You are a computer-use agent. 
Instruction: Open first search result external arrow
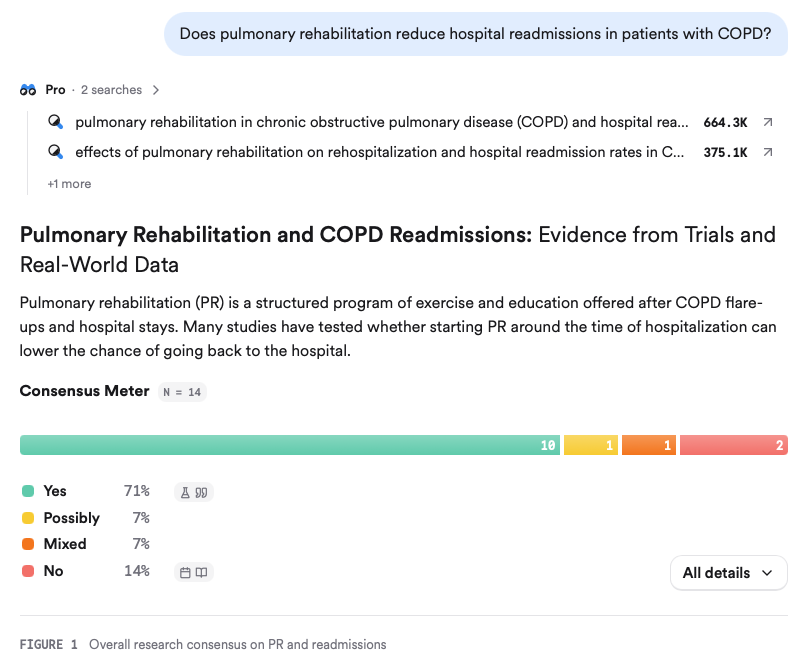coord(768,122)
